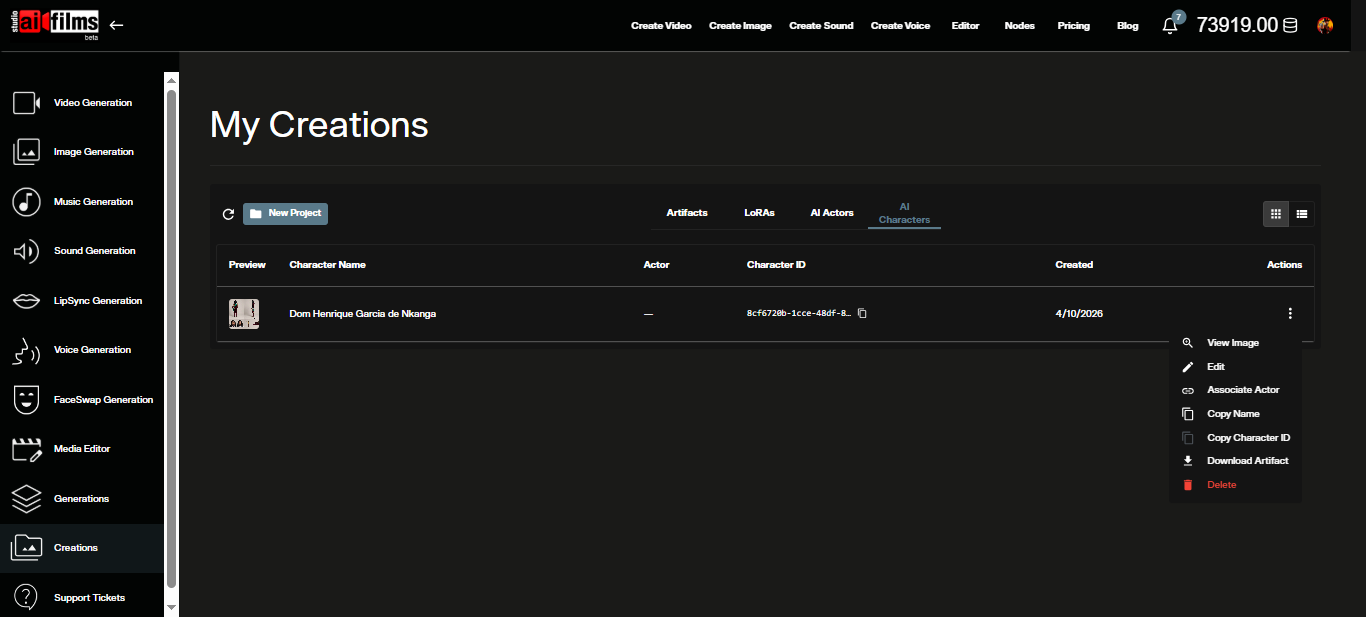The width and height of the screenshot is (1366, 617).
Task: Select the AI Actors tab
Action: [x=831, y=212]
